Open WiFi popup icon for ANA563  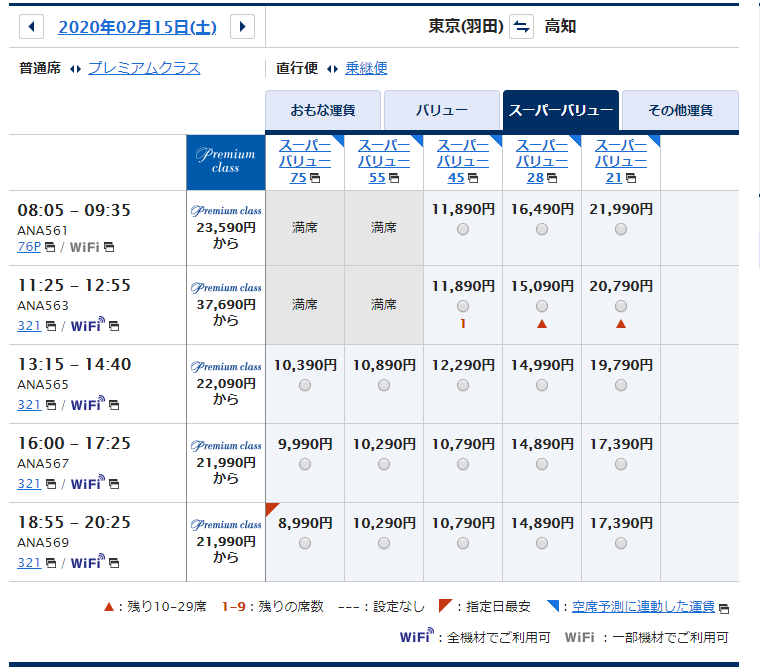tap(114, 326)
